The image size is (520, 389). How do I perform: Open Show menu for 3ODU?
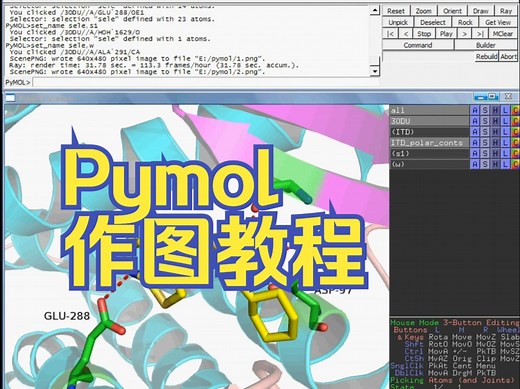coord(485,121)
